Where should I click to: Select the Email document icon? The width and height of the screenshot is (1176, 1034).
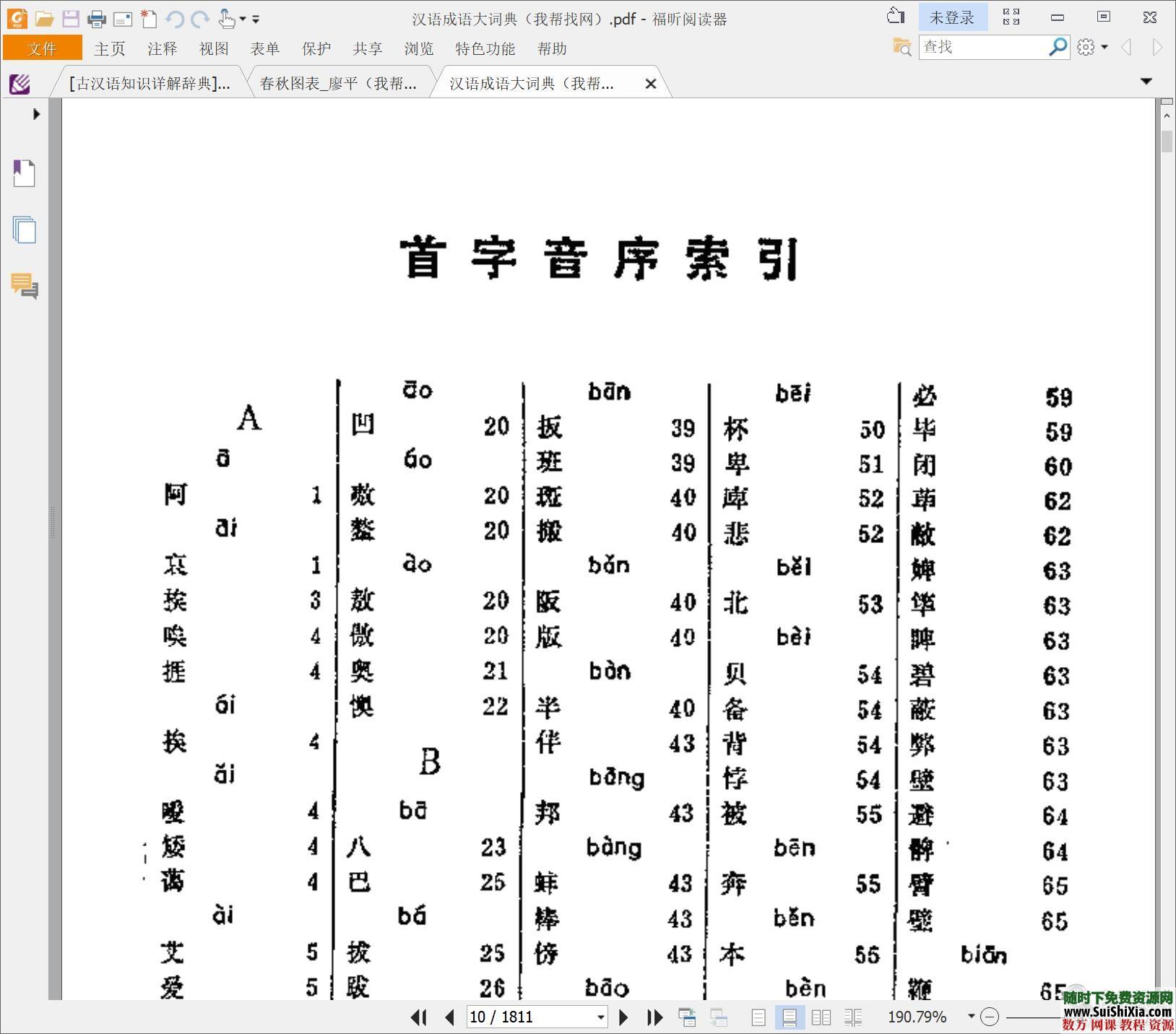pyautogui.click(x=123, y=18)
